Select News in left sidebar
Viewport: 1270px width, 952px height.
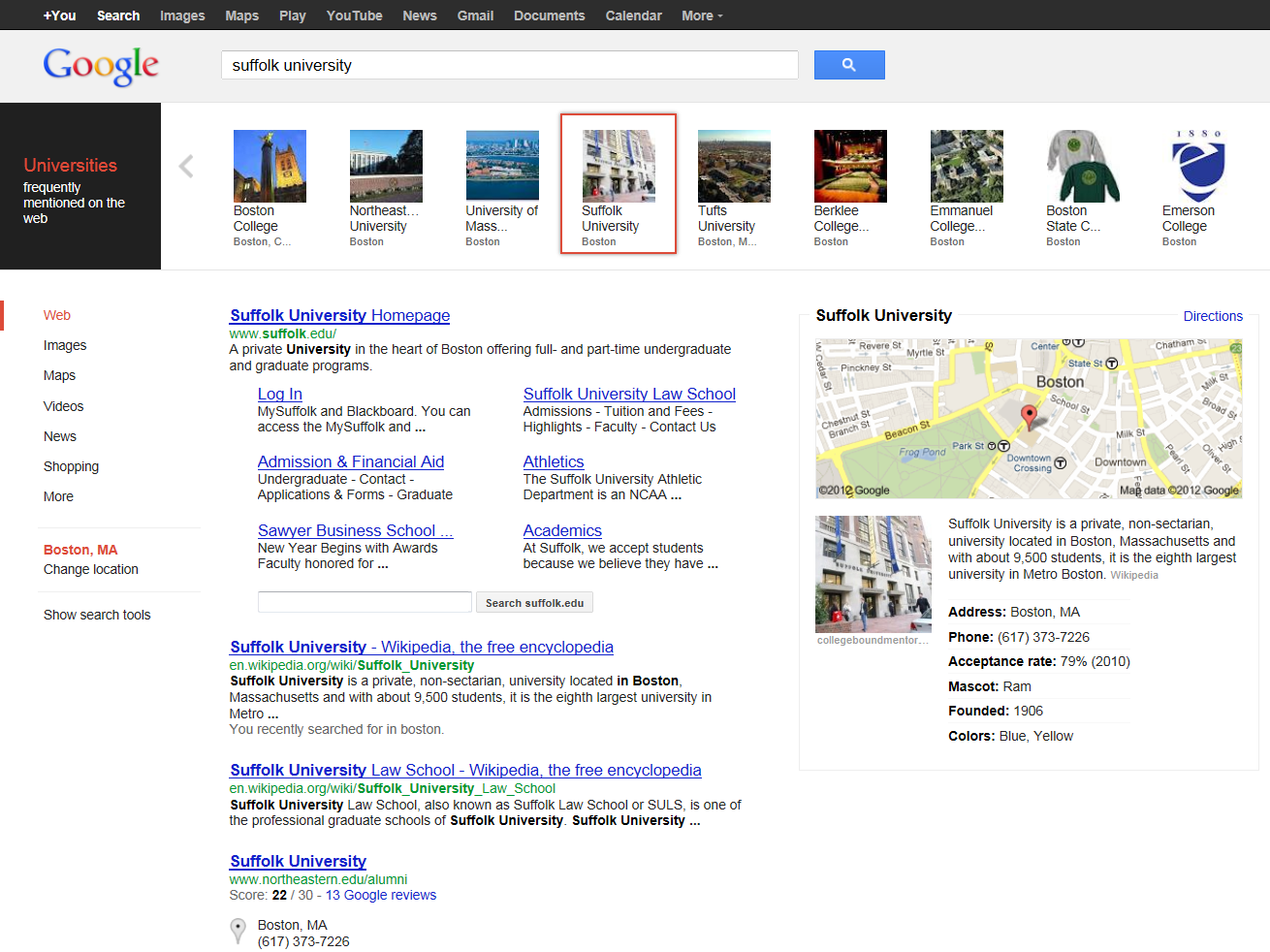(x=59, y=436)
